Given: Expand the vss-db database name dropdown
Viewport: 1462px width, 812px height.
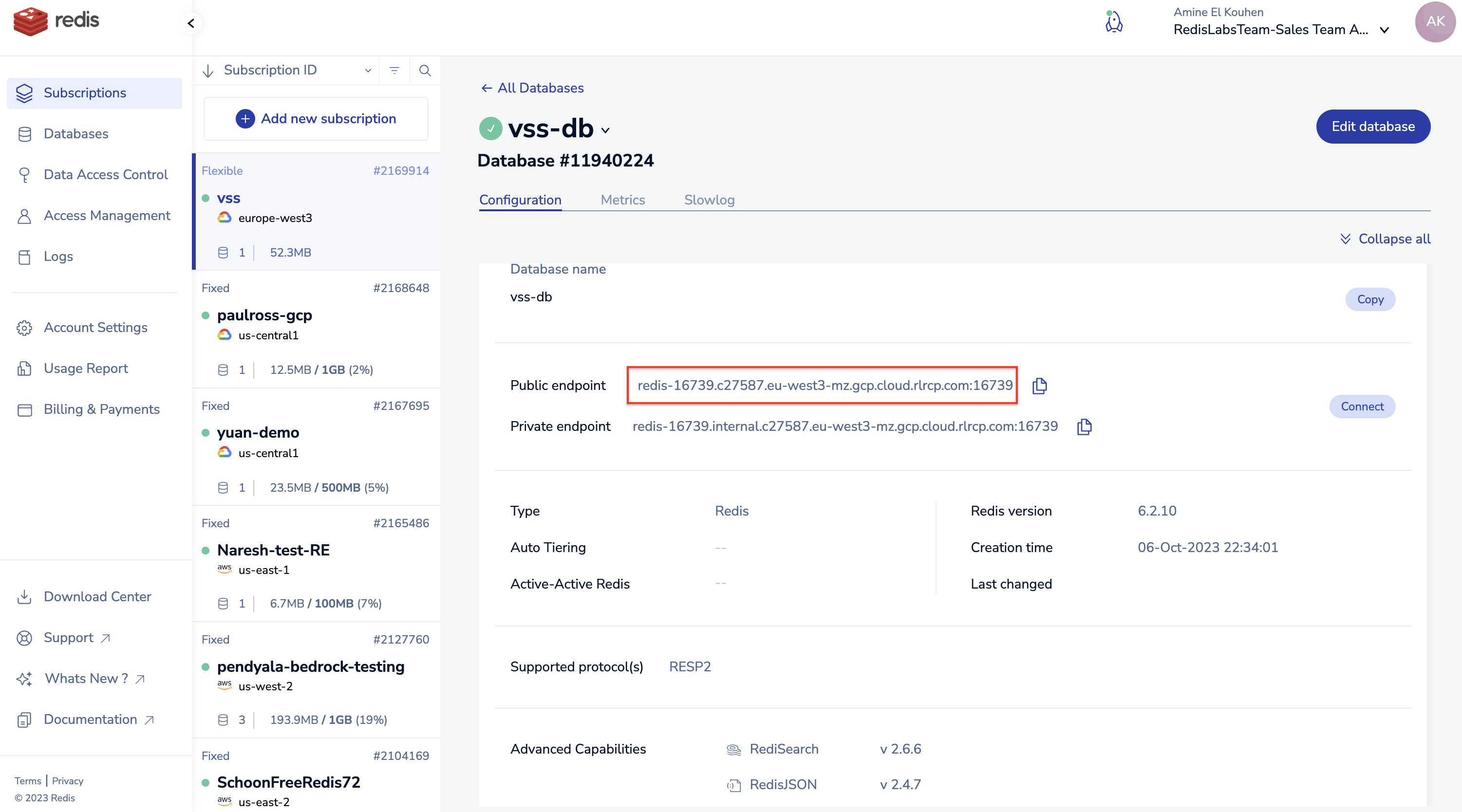Looking at the screenshot, I should click(605, 130).
